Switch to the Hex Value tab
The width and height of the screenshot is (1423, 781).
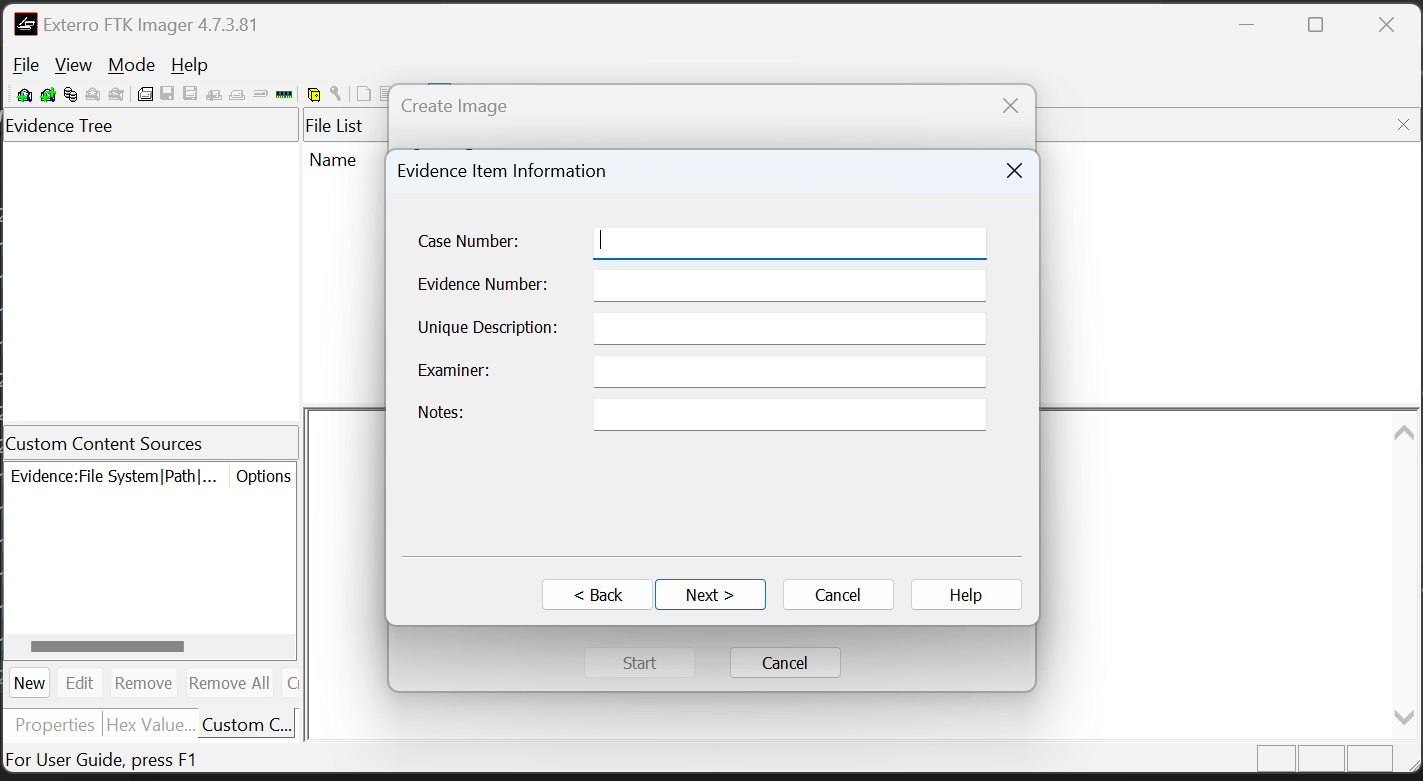coord(151,725)
